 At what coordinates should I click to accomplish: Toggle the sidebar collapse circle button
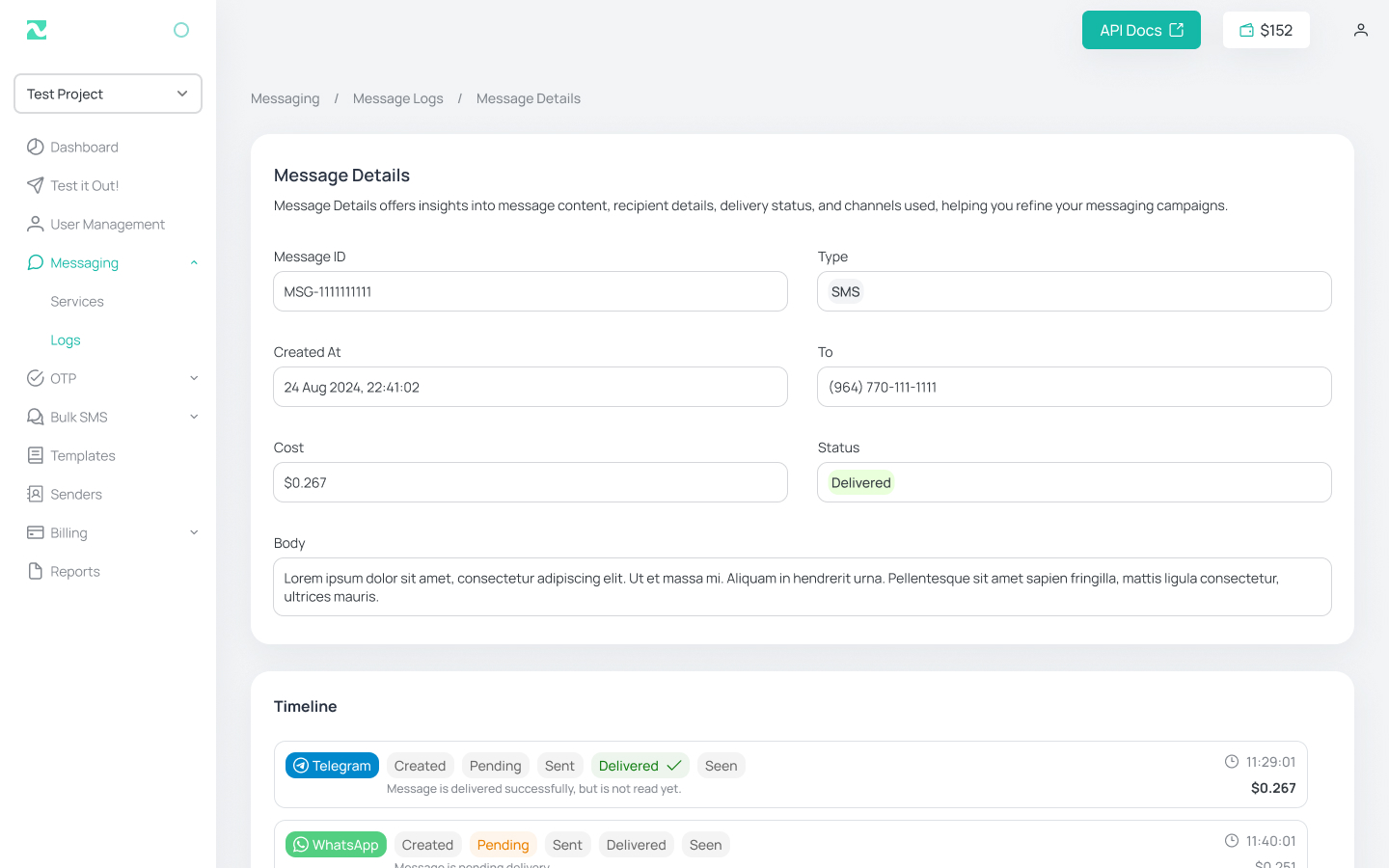coord(181,30)
